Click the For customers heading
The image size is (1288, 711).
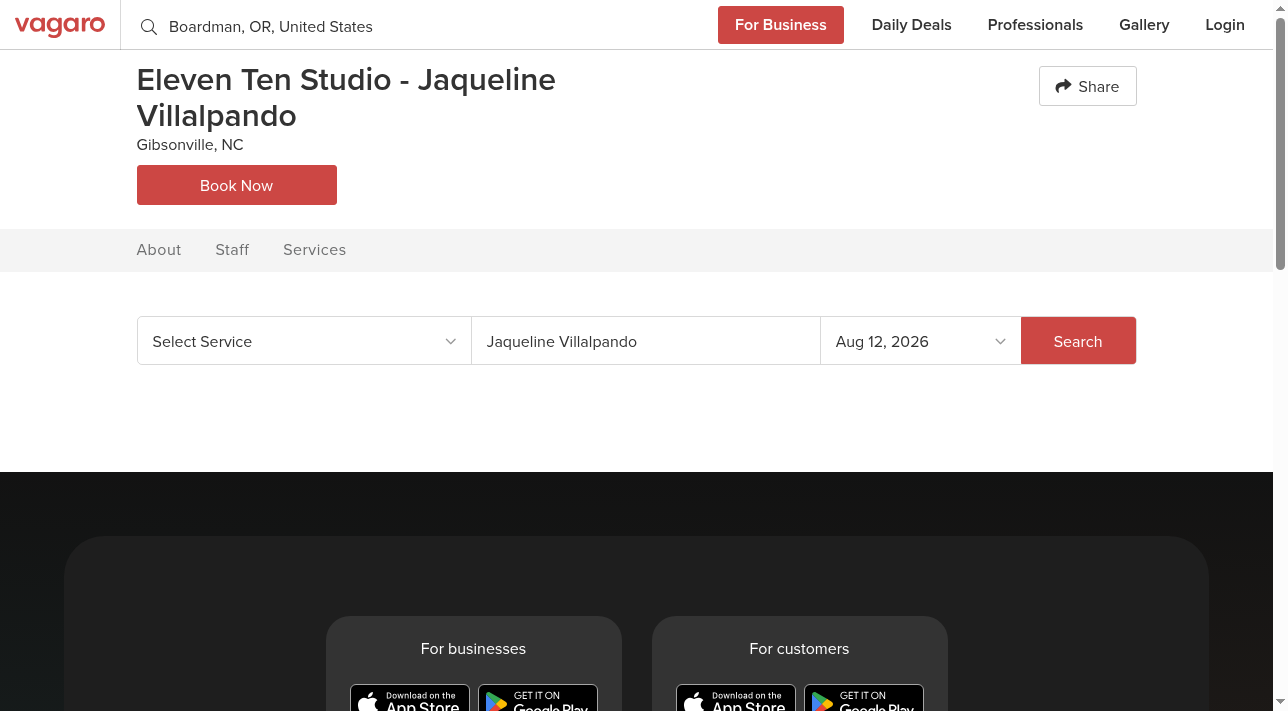click(799, 649)
